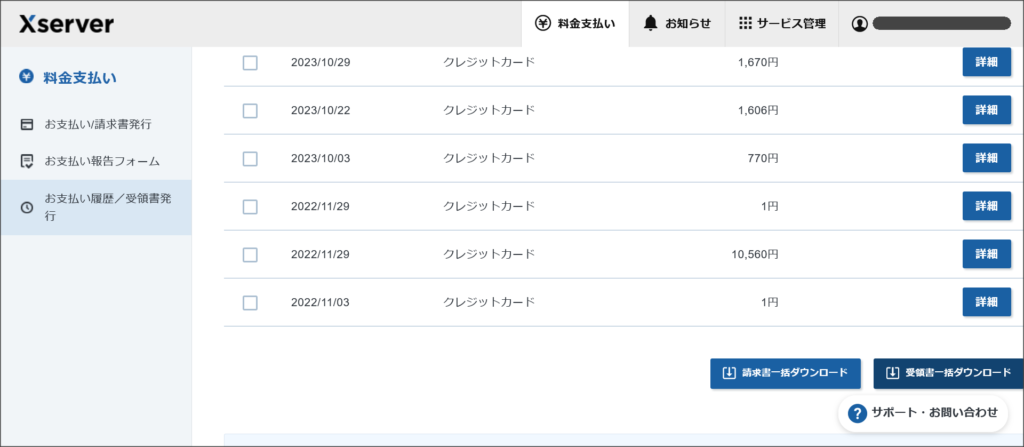
Task: Click the amount 1,670円
Action: coord(758,63)
